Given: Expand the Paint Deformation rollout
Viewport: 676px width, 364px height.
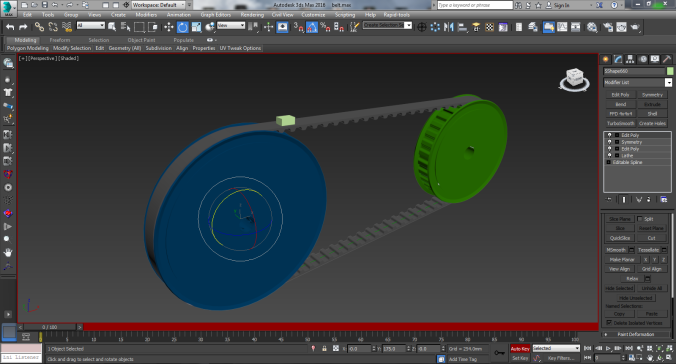Looking at the screenshot, I should pyautogui.click(x=636, y=334).
